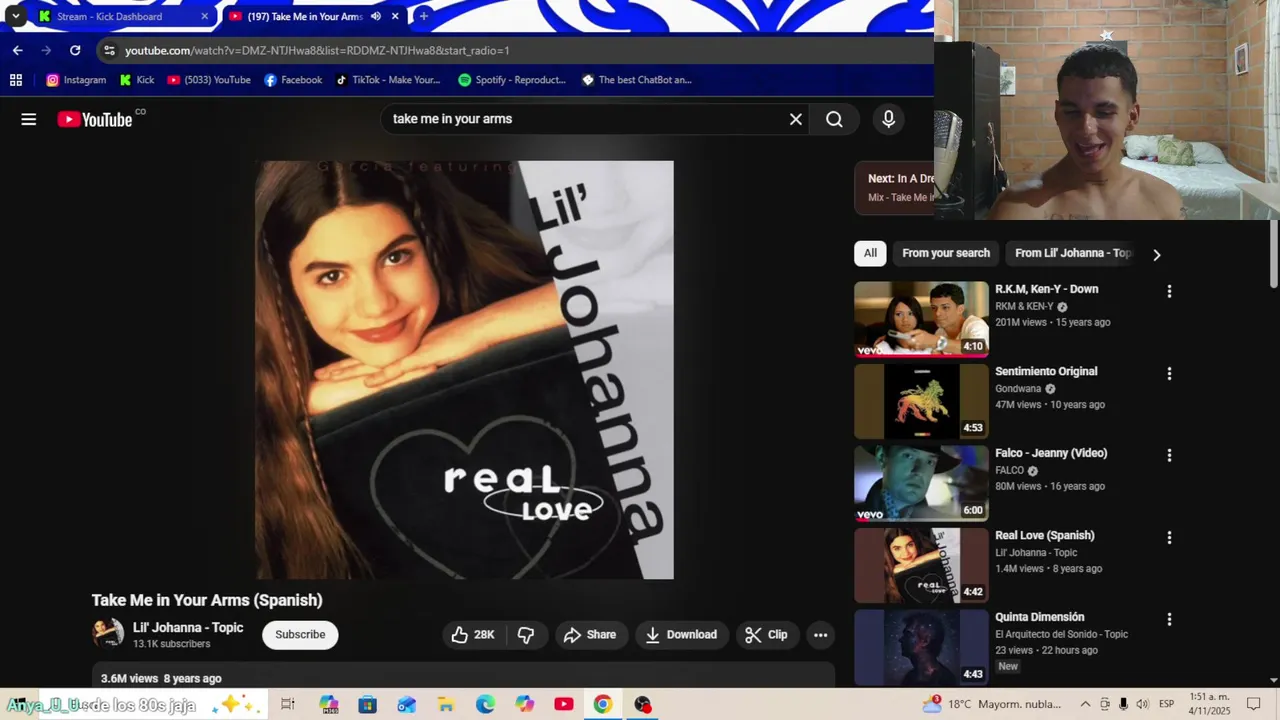Open the Instagram bookmark
This screenshot has width=1280, height=720.
[76, 80]
